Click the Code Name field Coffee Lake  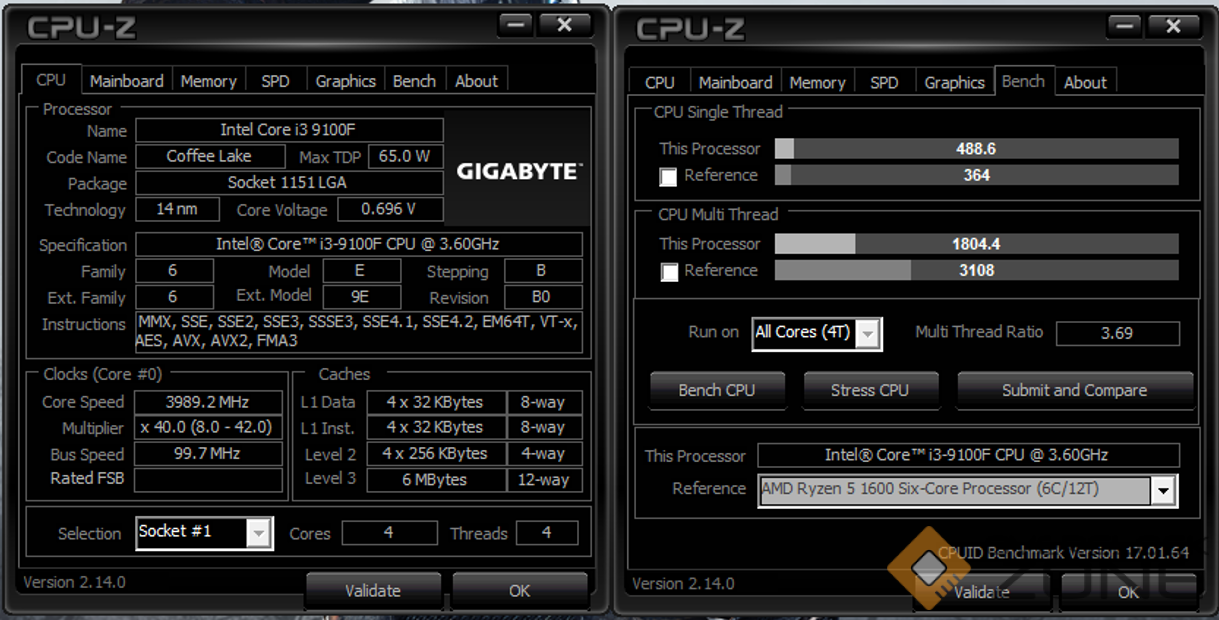(x=209, y=156)
